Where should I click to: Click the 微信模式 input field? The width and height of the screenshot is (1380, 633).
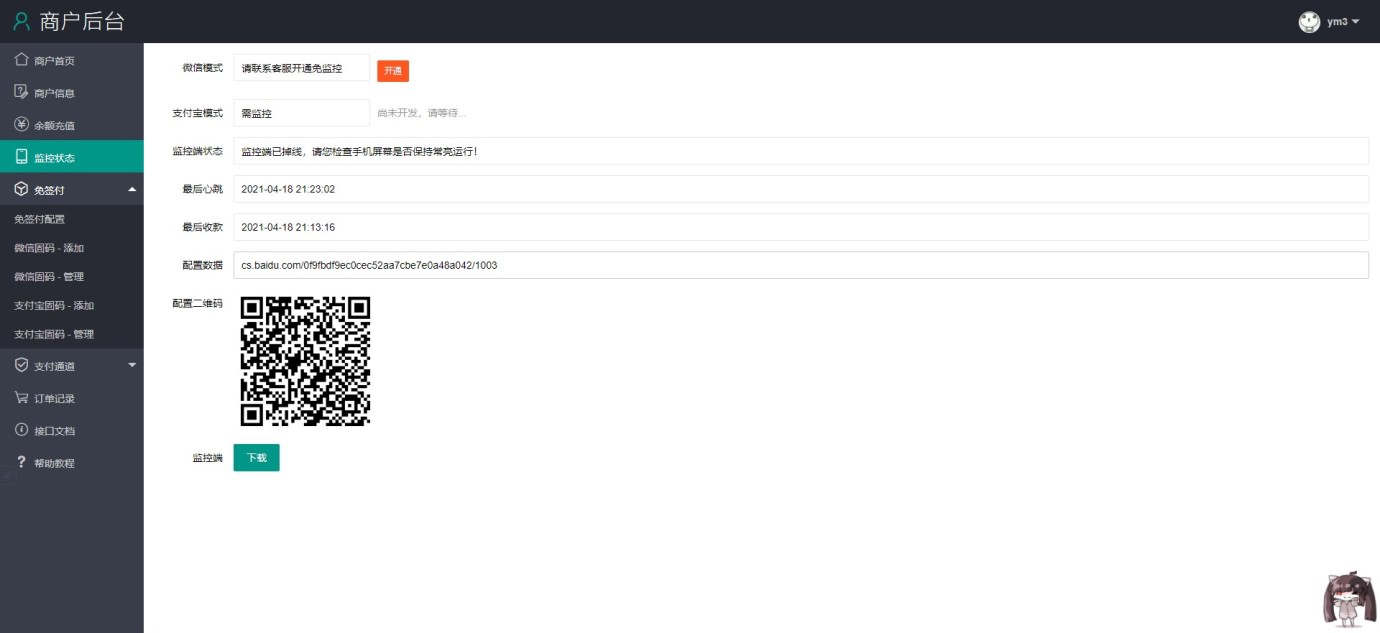302,68
